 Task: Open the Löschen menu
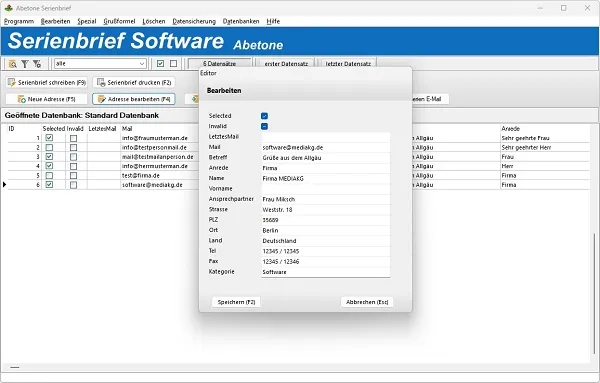[x=154, y=21]
